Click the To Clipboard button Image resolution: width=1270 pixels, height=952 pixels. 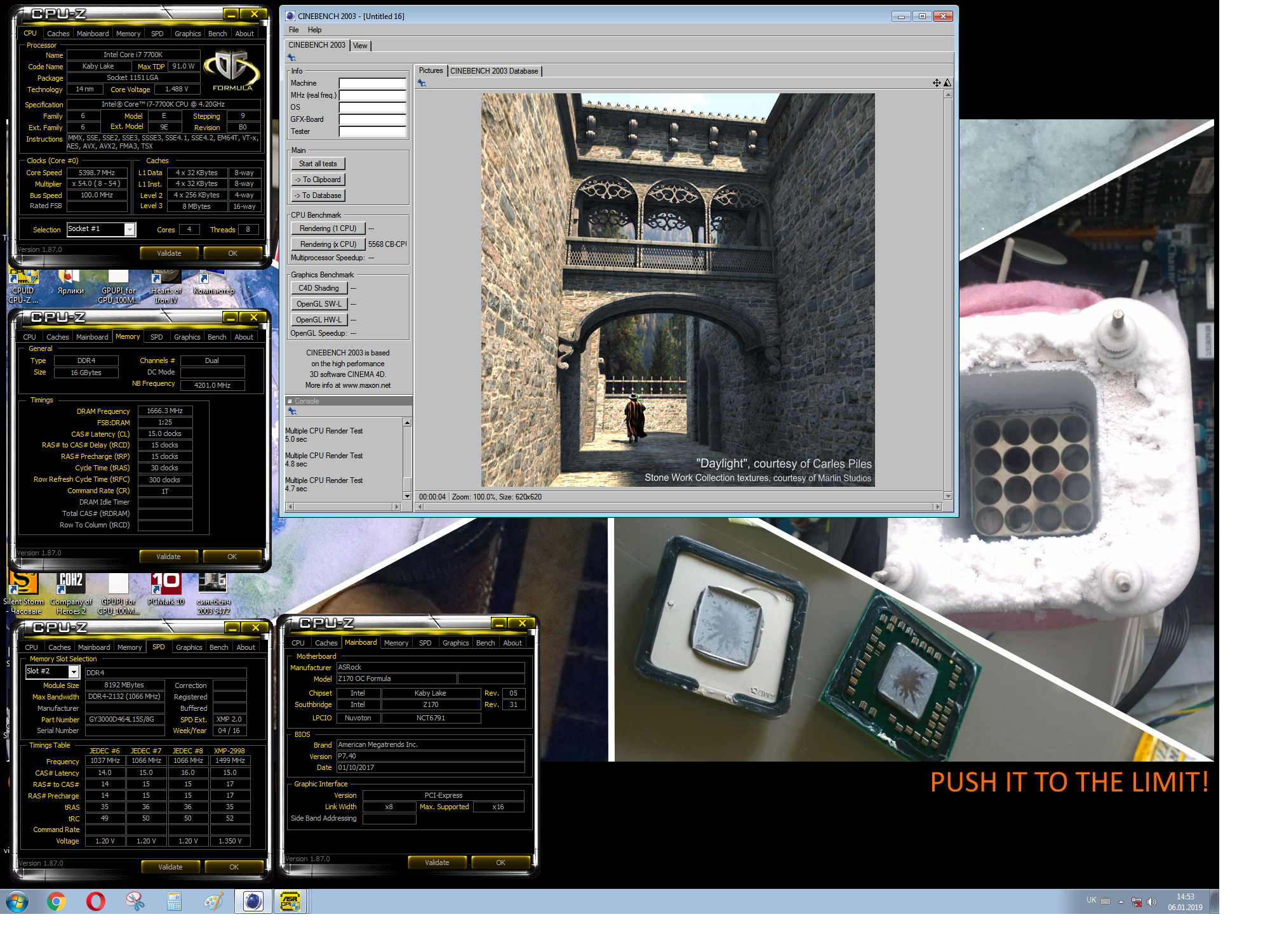pyautogui.click(x=317, y=180)
